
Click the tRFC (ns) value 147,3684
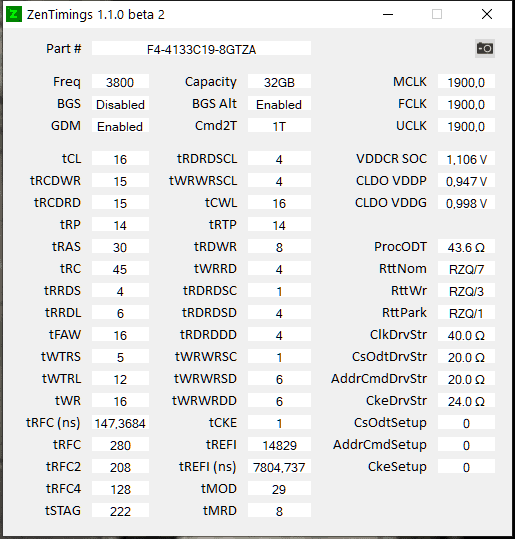[x=120, y=422]
